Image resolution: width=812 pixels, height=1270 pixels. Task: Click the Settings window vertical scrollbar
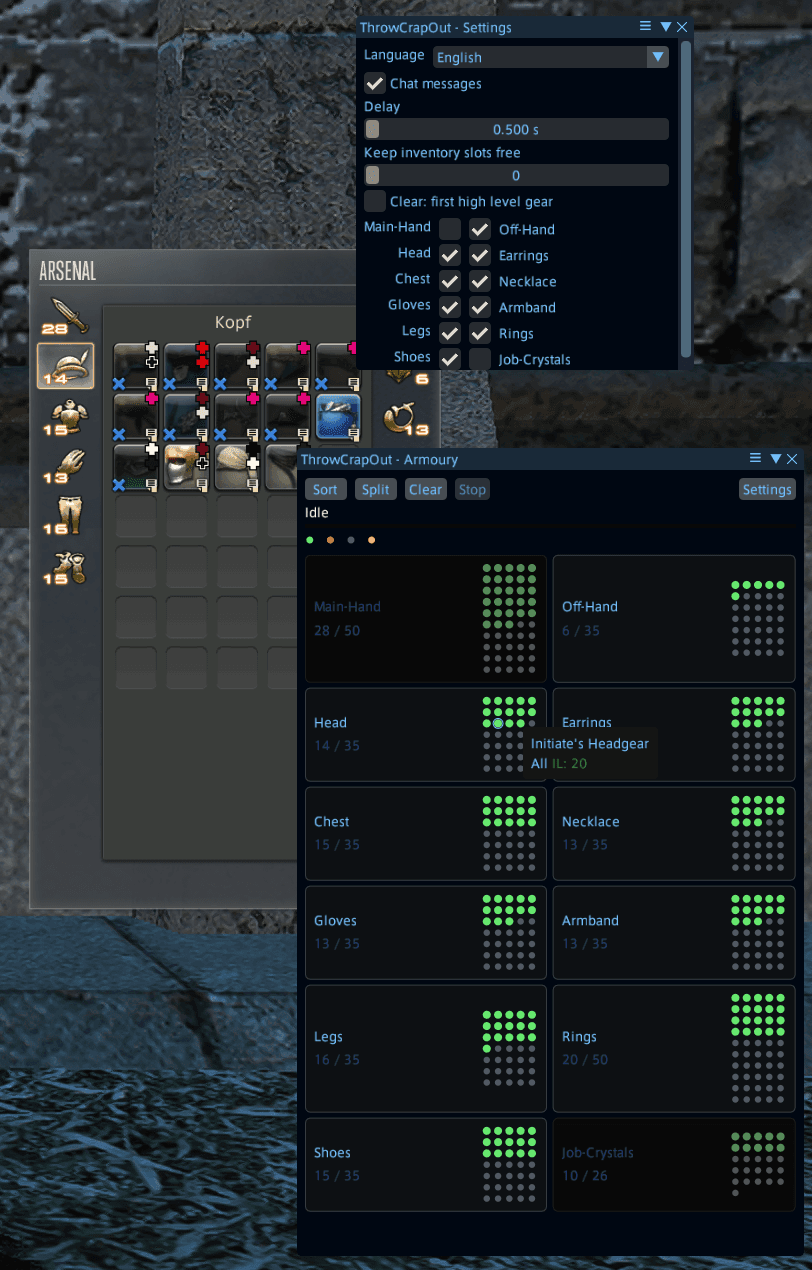point(685,198)
